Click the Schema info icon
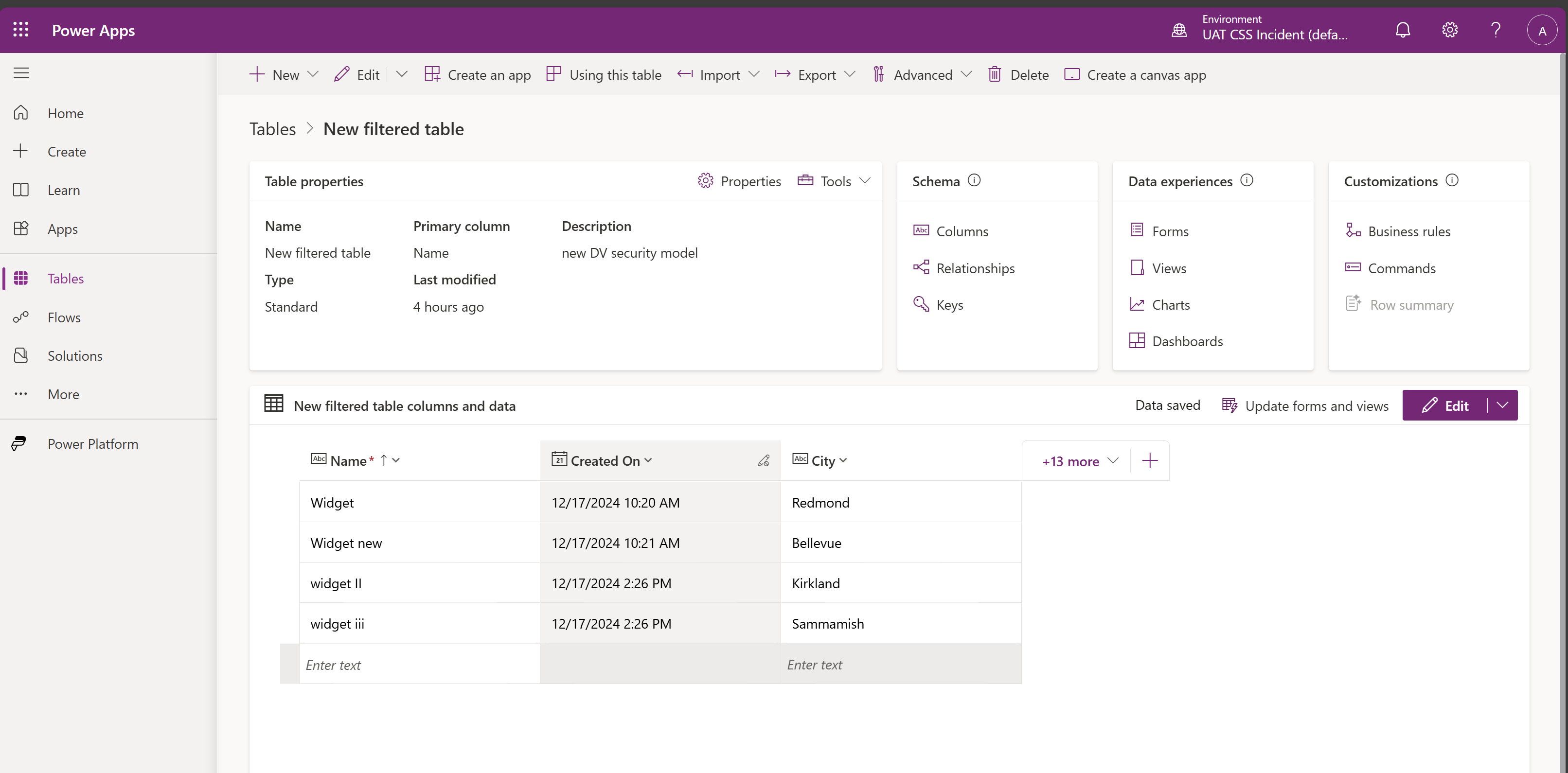 tap(974, 180)
